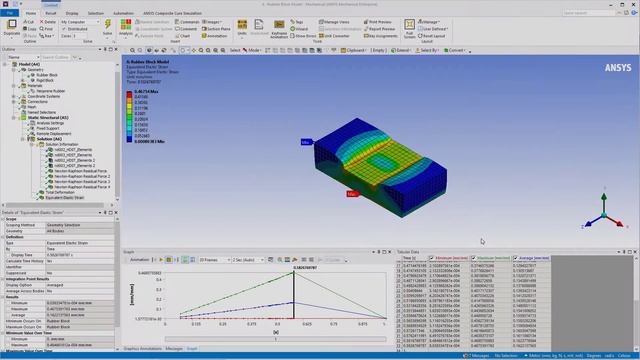Switch to Messages tab below graph
The image size is (640, 360).
(x=174, y=349)
